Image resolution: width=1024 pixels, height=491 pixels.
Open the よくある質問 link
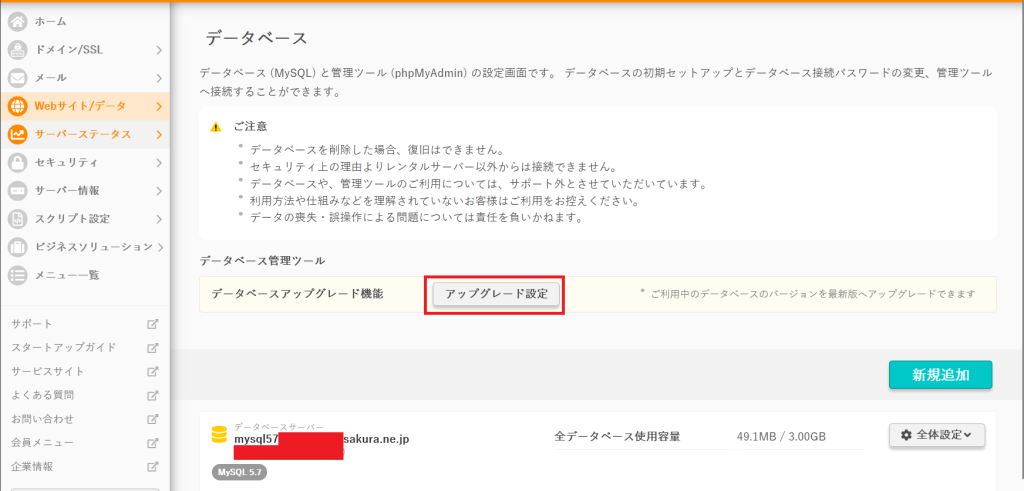pyautogui.click(x=42, y=395)
